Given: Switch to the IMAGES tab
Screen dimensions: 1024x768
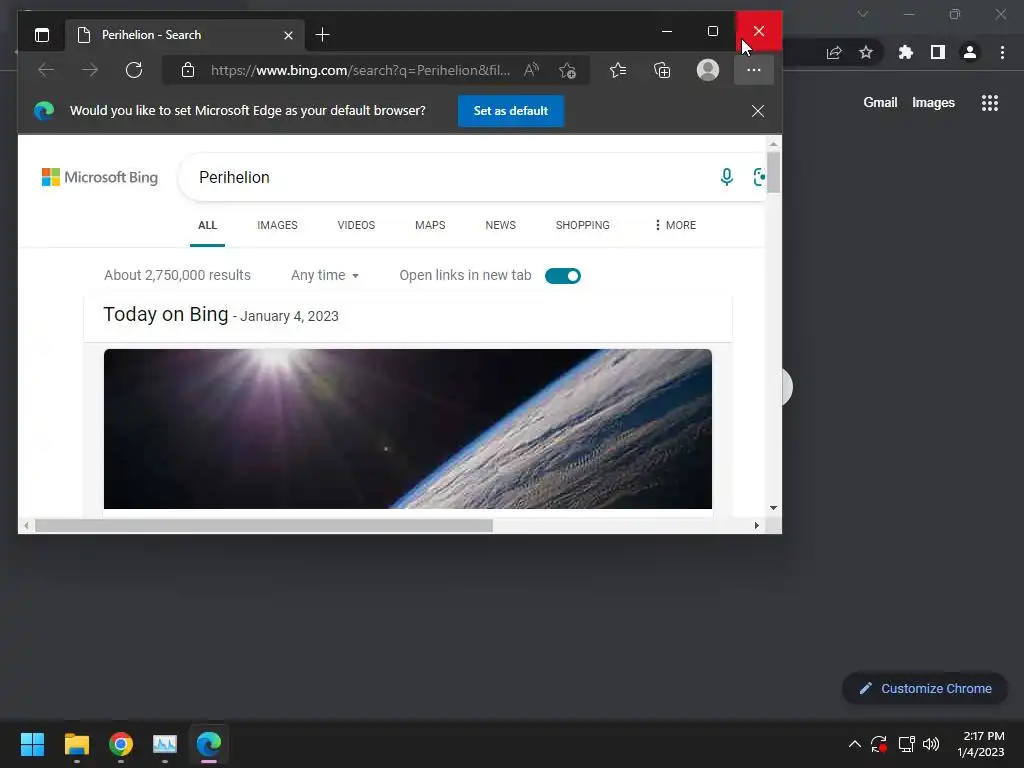Looking at the screenshot, I should pos(277,225).
